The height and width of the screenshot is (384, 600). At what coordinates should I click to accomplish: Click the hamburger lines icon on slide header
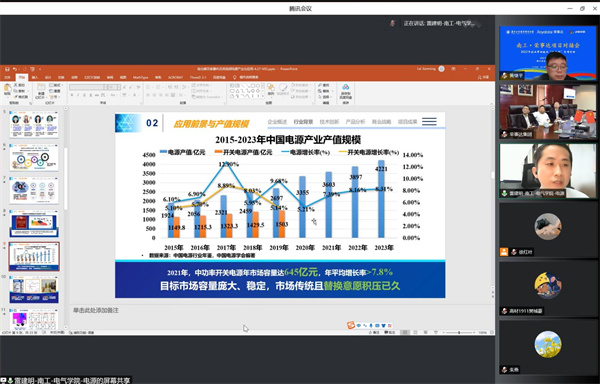coord(429,122)
